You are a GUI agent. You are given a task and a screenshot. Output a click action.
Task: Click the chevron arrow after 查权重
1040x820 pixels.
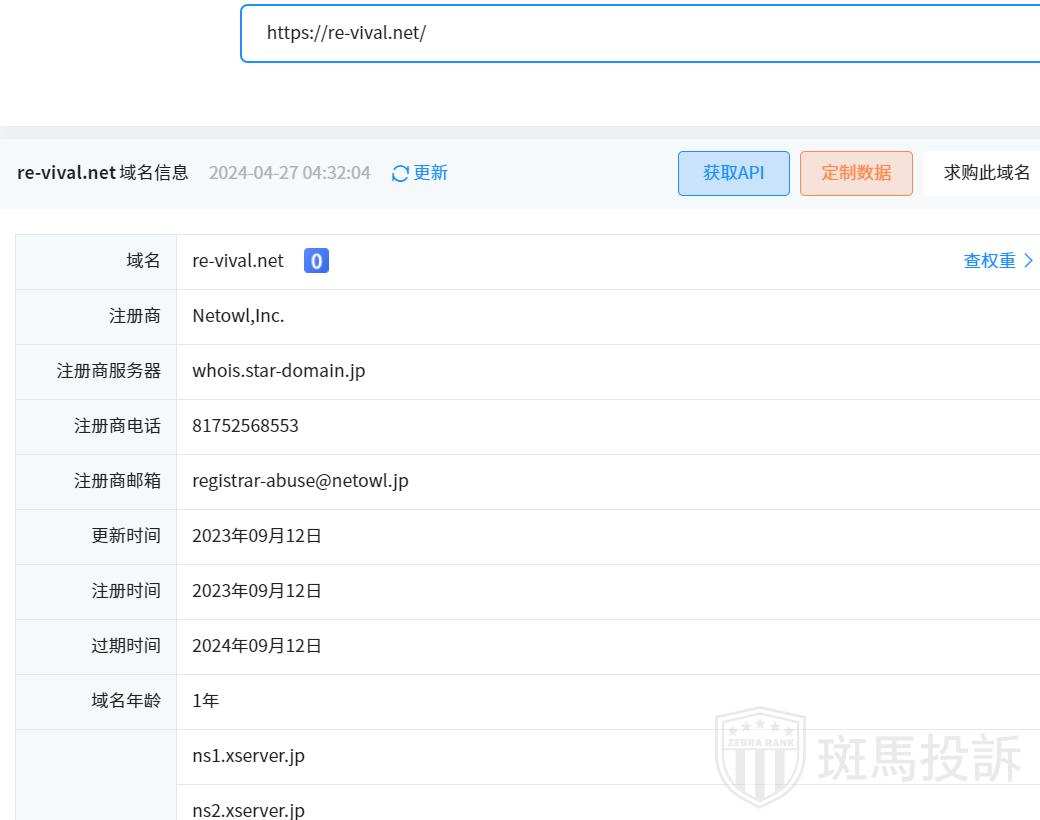click(1028, 261)
